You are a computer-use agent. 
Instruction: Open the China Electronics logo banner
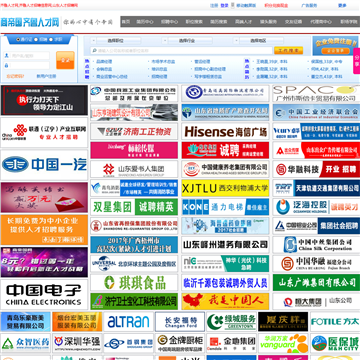44,295
